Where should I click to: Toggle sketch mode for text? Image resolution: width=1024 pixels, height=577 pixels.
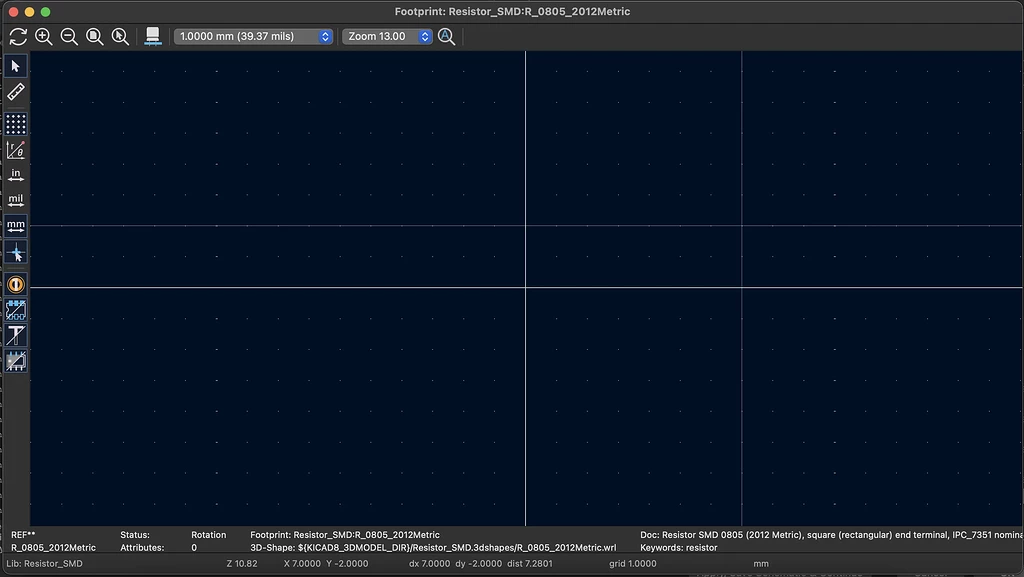coord(15,335)
